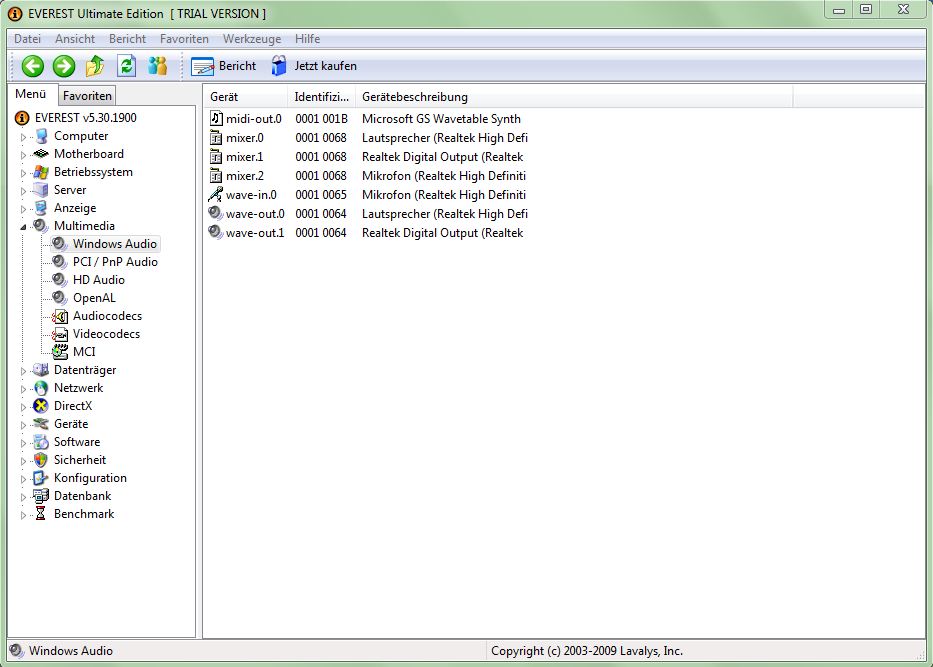Click the MCI clapperboard icon
Screen dimensions: 933x667
pyautogui.click(x=60, y=352)
